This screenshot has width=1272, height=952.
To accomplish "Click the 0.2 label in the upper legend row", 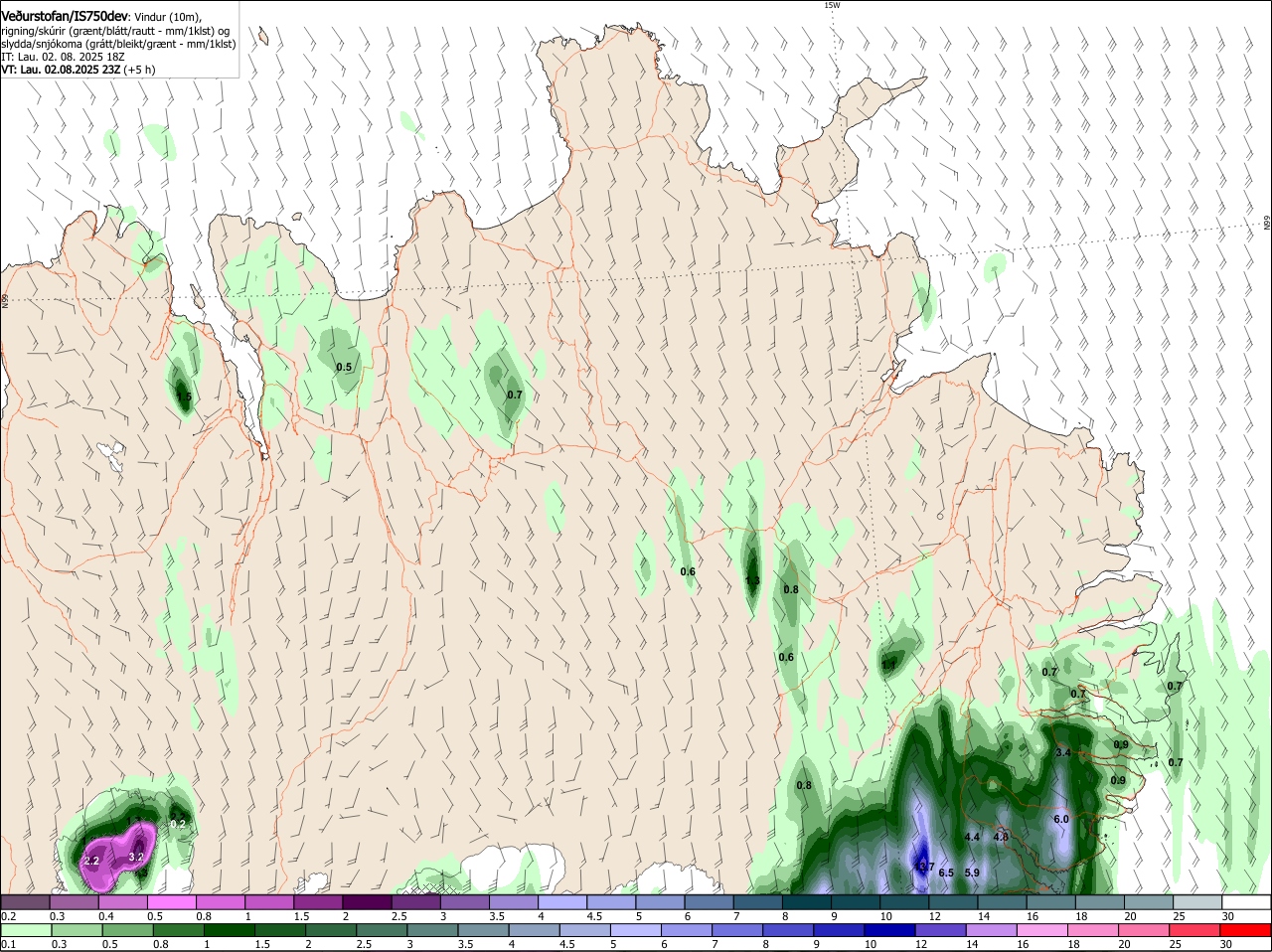I will tap(8, 916).
